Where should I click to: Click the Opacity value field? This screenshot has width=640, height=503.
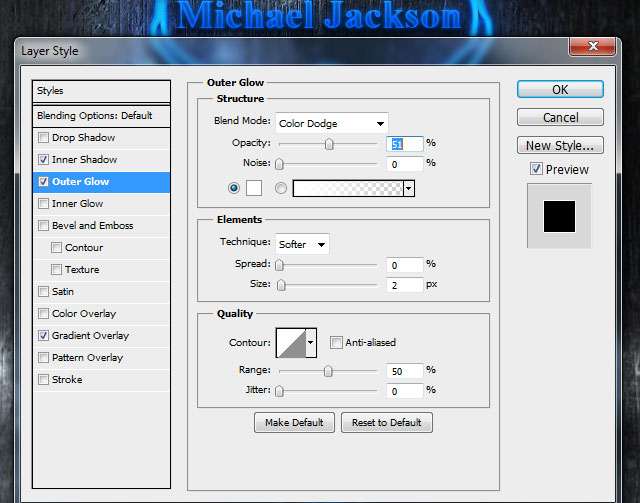coord(404,144)
